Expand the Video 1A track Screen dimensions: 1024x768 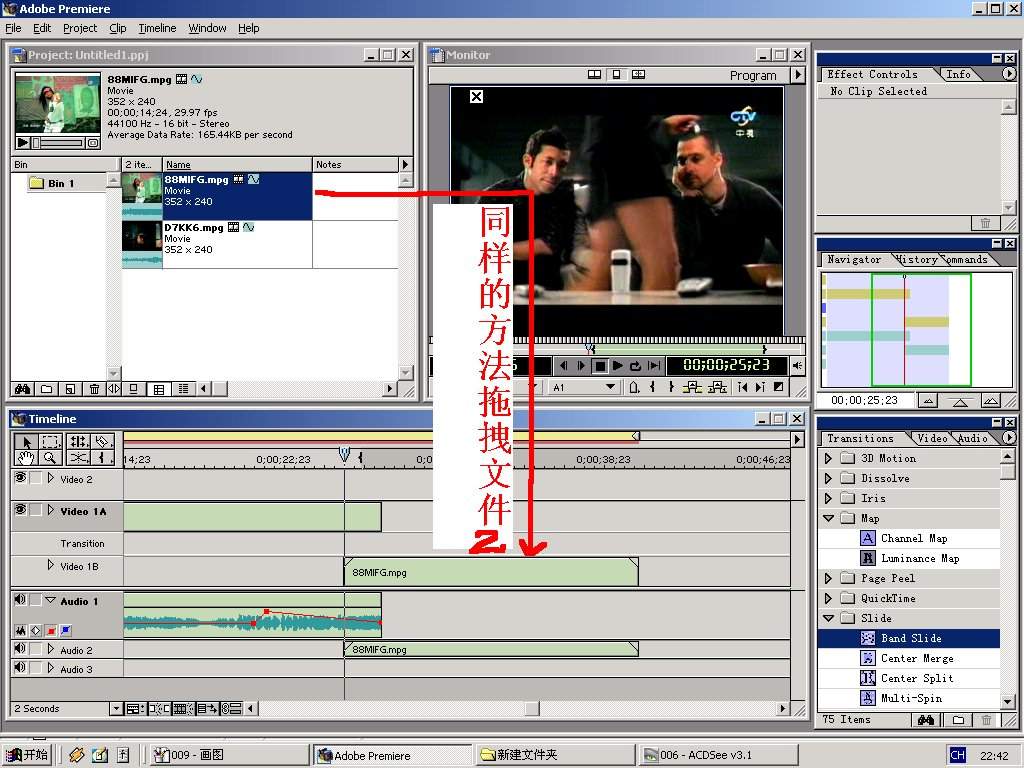51,510
